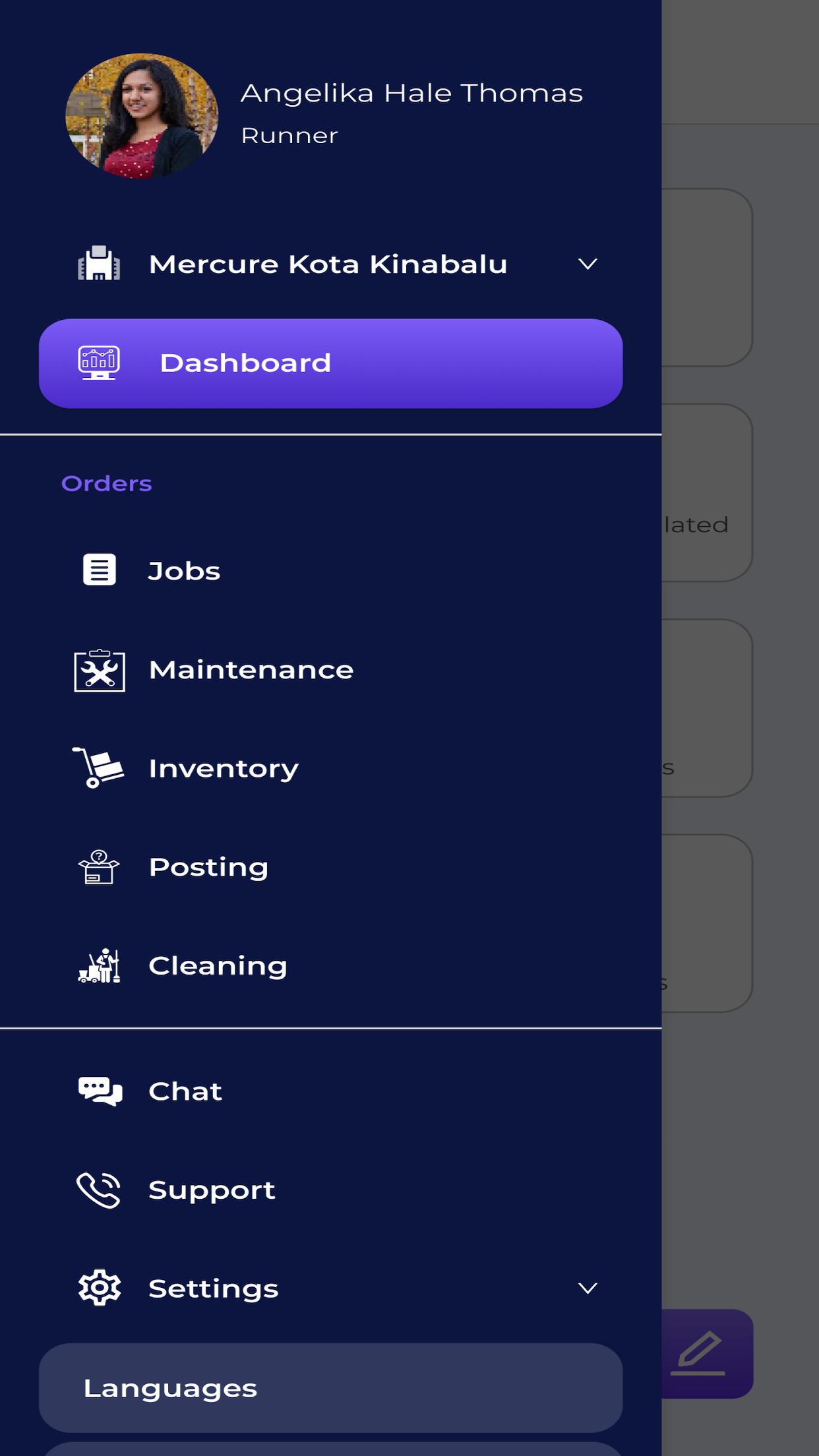
Task: Click the Settings gear icon
Action: (100, 1288)
